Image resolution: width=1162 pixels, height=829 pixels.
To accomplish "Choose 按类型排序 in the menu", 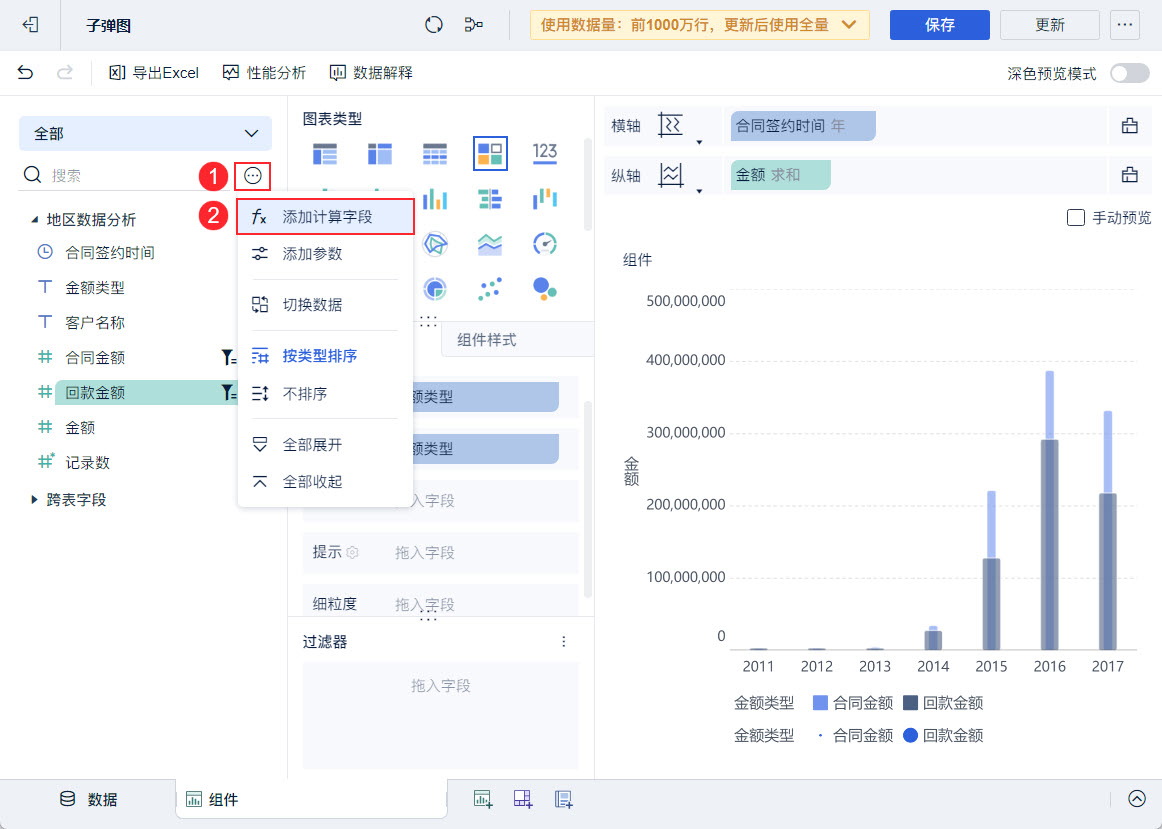I will [325, 356].
